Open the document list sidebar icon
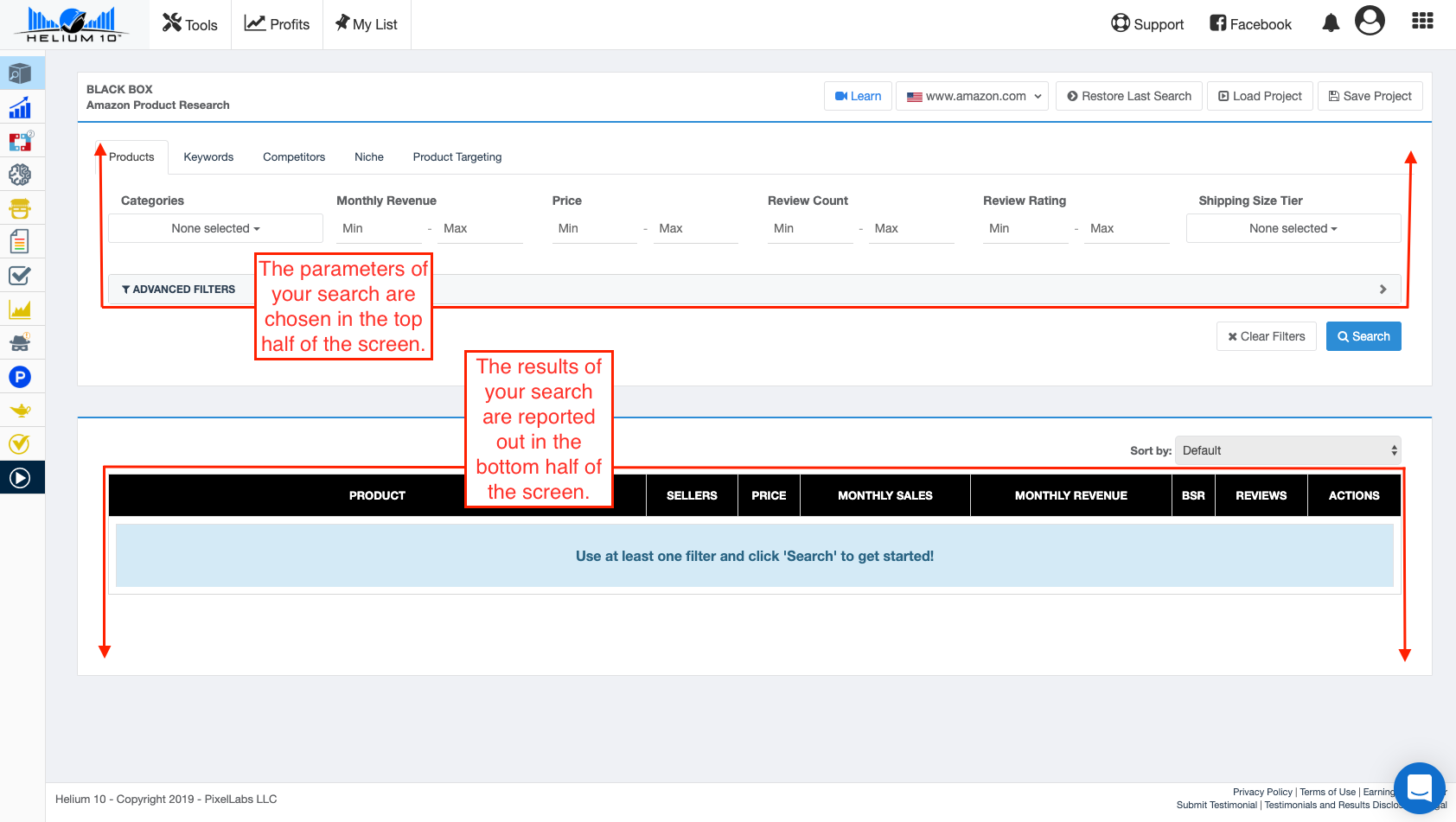 click(x=20, y=242)
